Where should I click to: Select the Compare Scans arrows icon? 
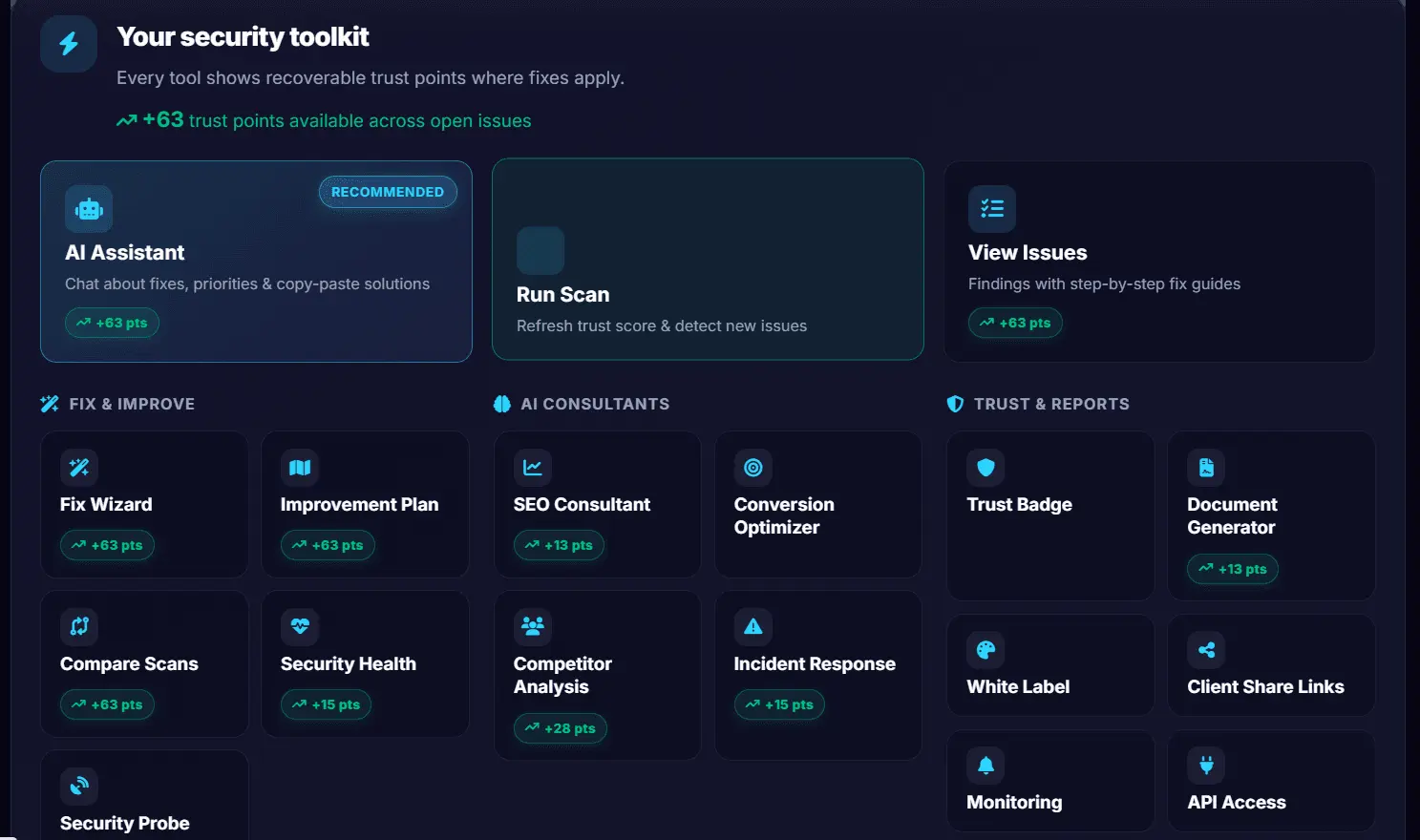point(79,626)
